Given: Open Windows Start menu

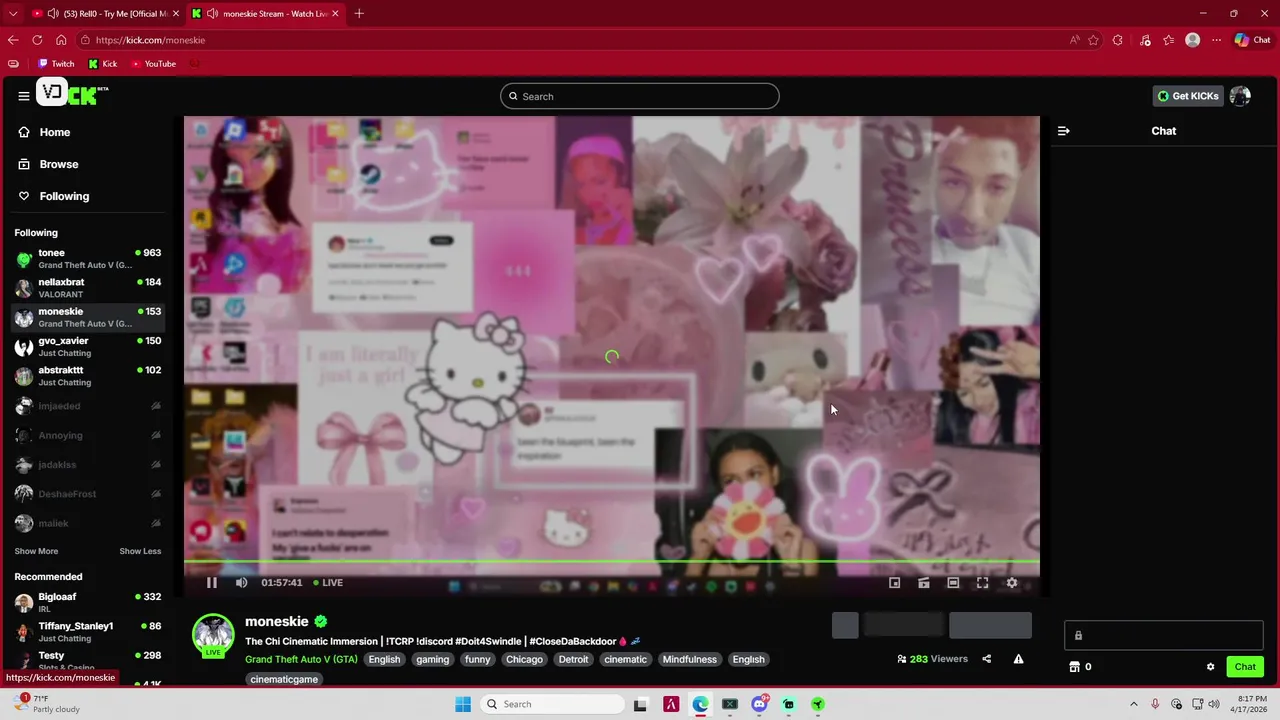Looking at the screenshot, I should click(x=463, y=704).
